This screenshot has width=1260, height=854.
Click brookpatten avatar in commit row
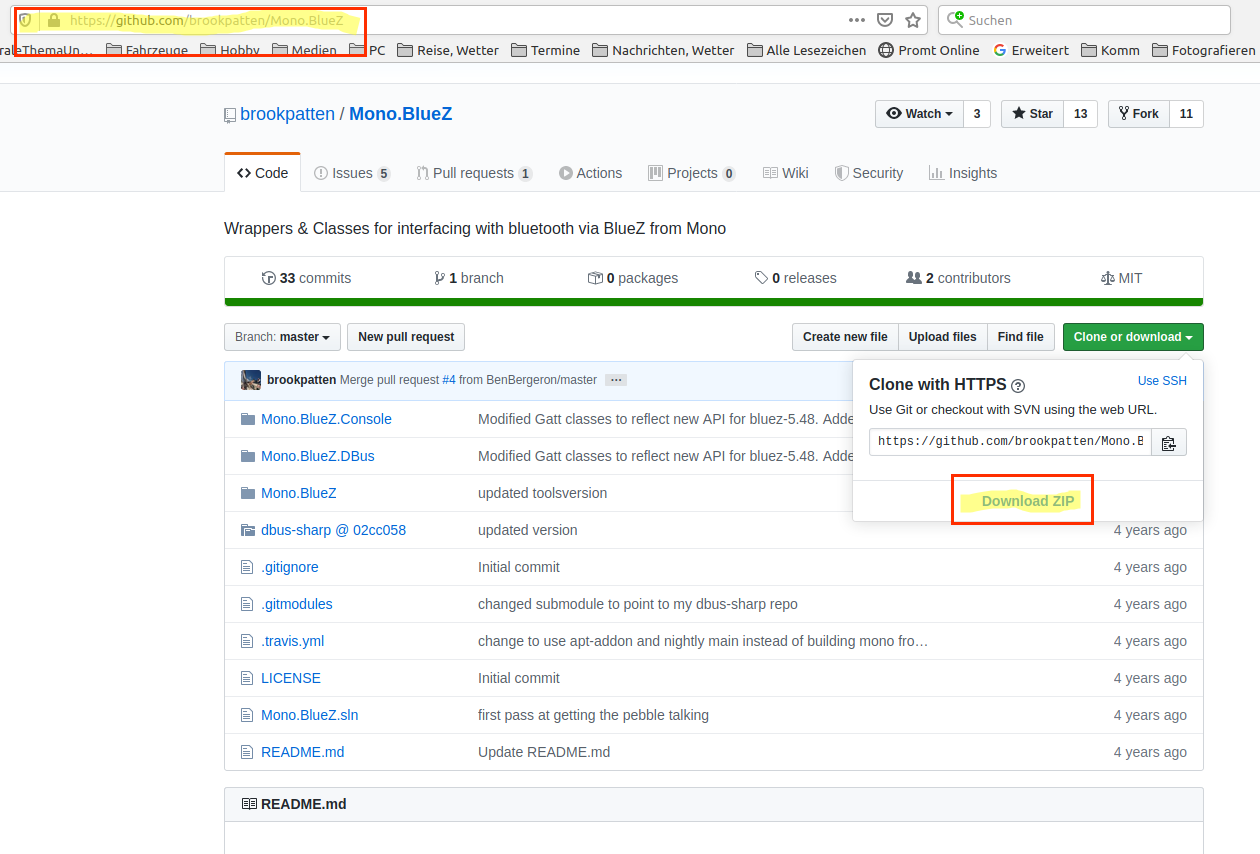(251, 380)
